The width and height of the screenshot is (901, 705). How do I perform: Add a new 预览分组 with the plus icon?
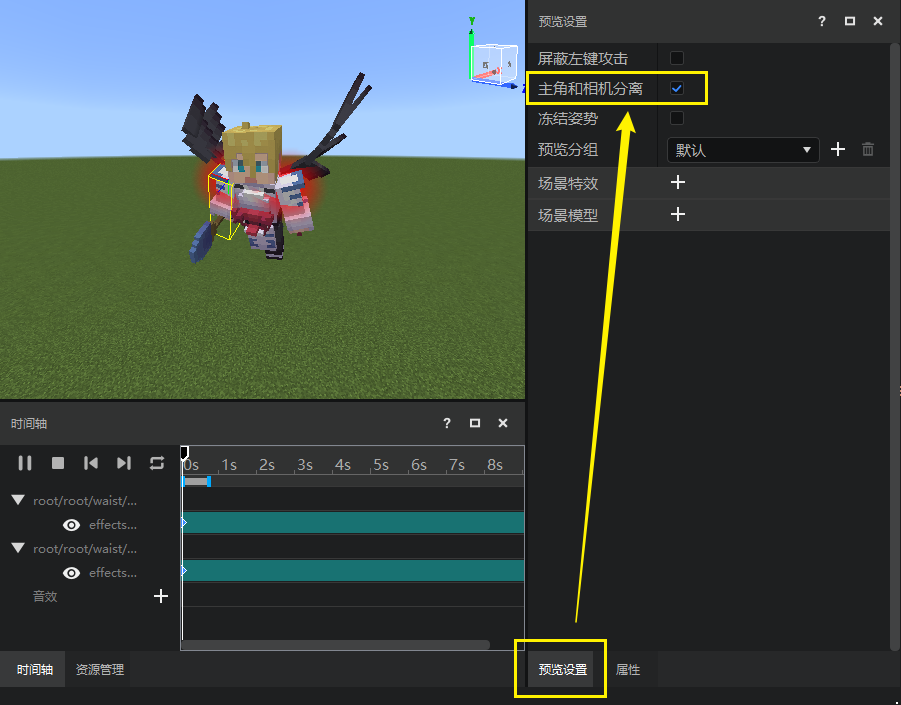(x=838, y=150)
